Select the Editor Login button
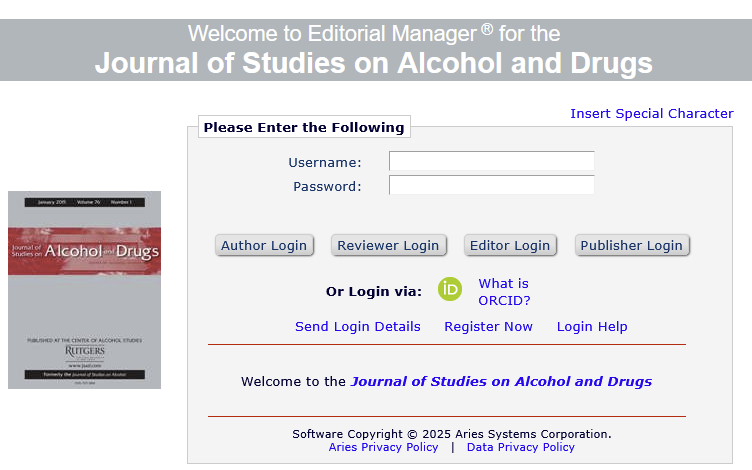Screen dimensions: 752x470 510,246
